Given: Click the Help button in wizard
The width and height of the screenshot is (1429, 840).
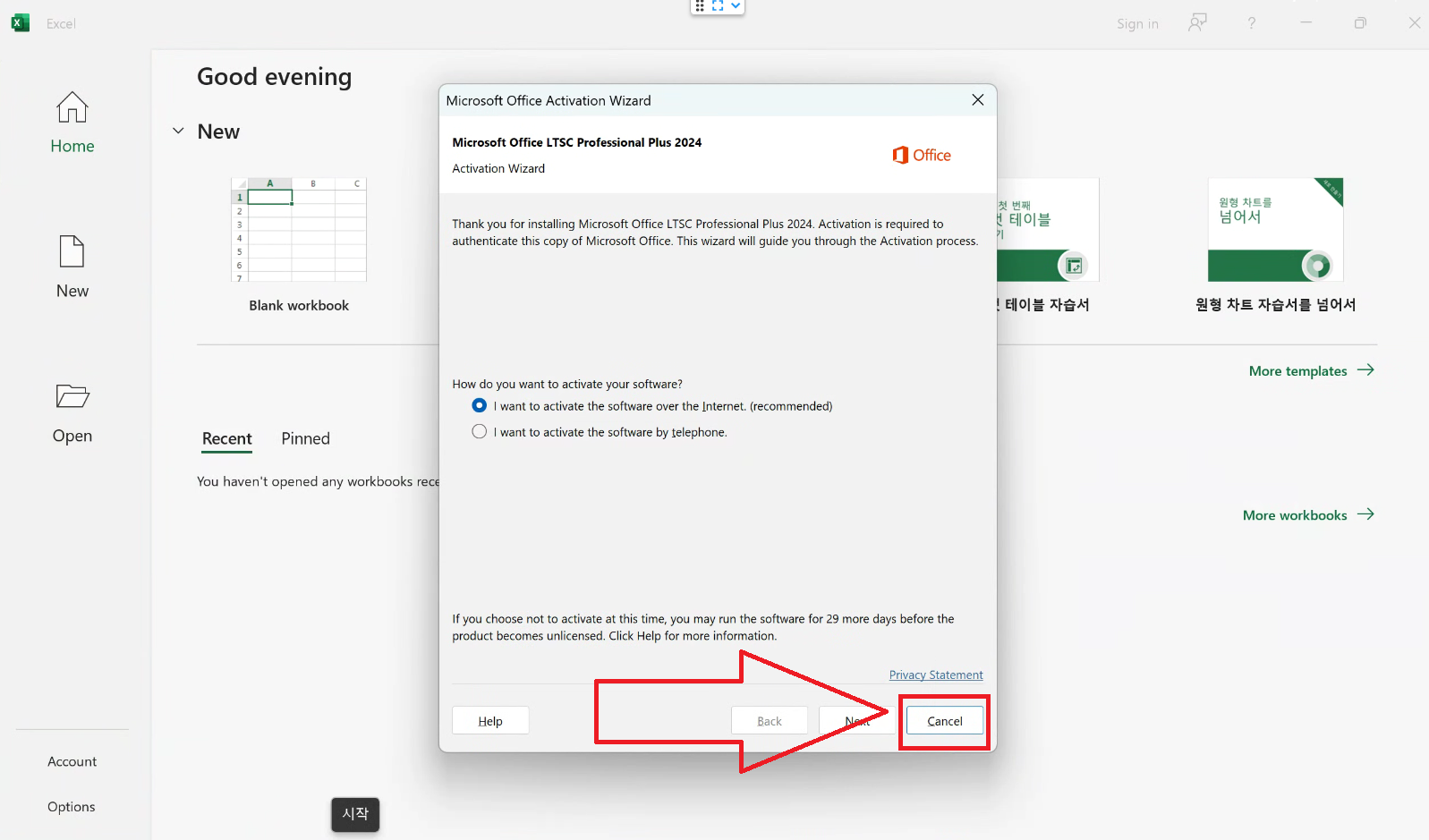Looking at the screenshot, I should point(490,721).
